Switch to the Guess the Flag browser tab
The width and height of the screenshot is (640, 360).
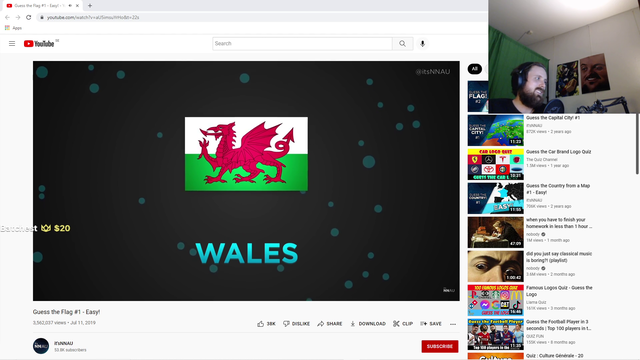[x=41, y=6]
